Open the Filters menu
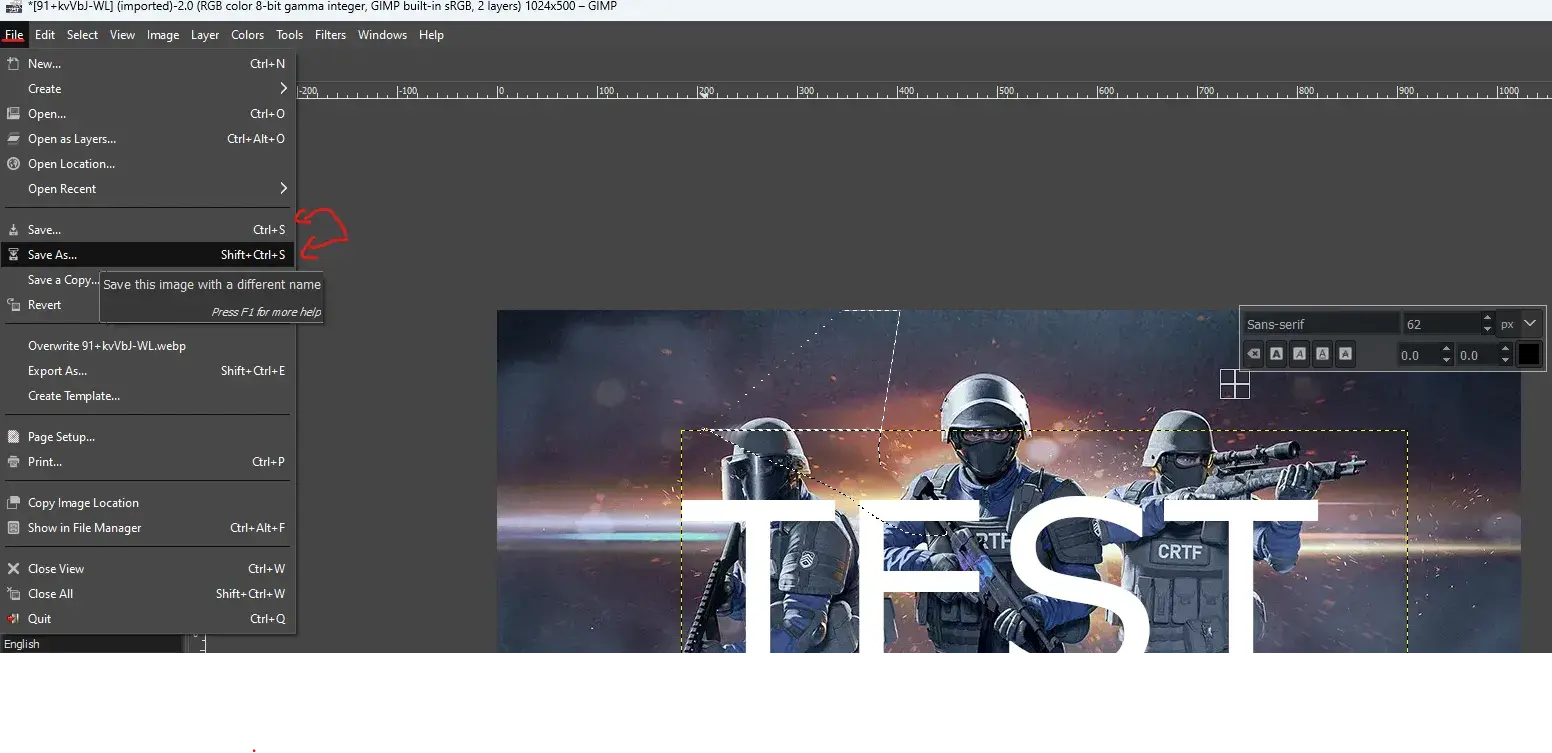 click(x=330, y=34)
